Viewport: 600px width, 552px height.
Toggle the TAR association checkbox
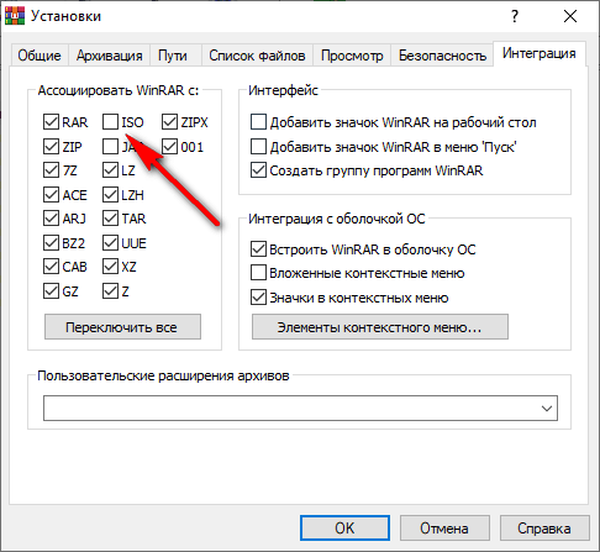click(x=110, y=219)
